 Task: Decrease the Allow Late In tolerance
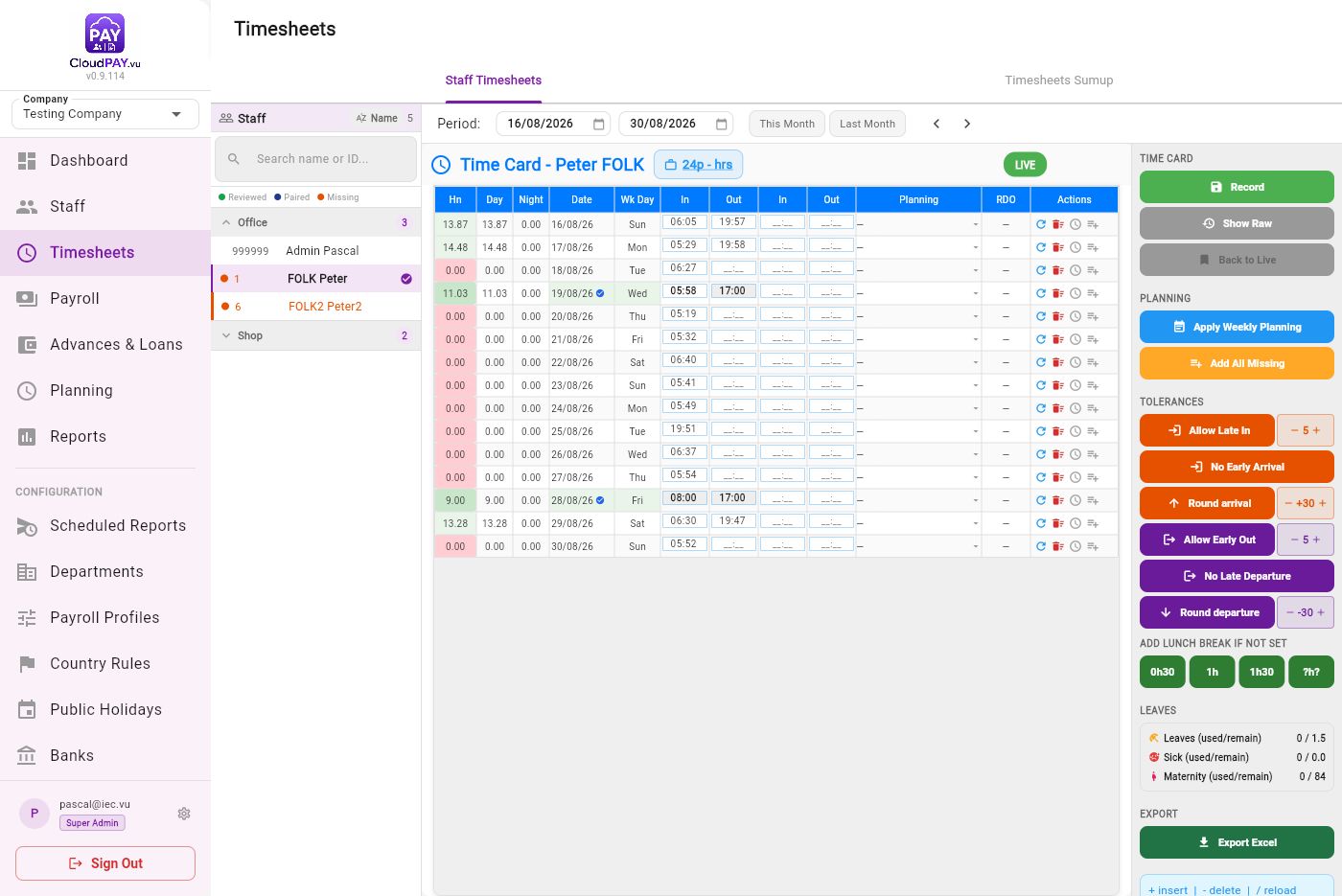pyautogui.click(x=1294, y=430)
